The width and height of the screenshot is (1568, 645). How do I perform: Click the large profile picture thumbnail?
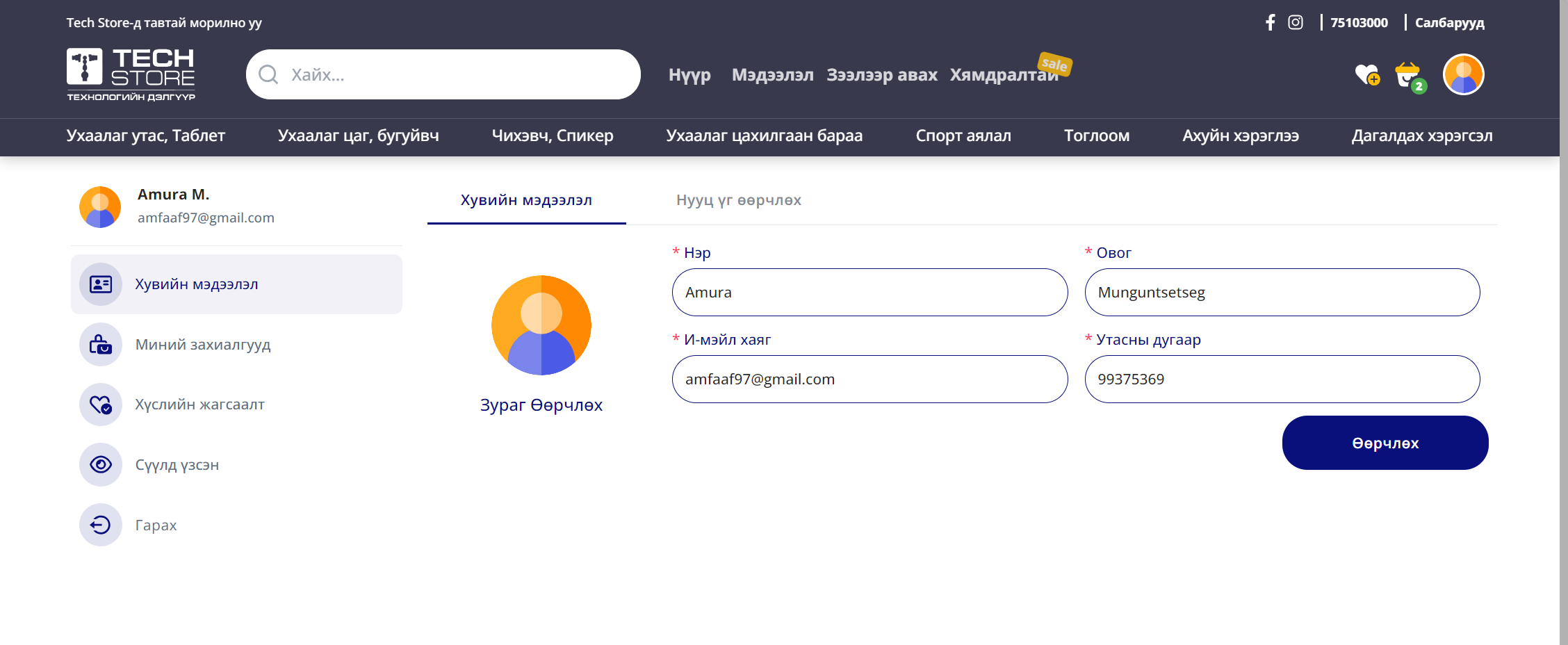(x=541, y=325)
